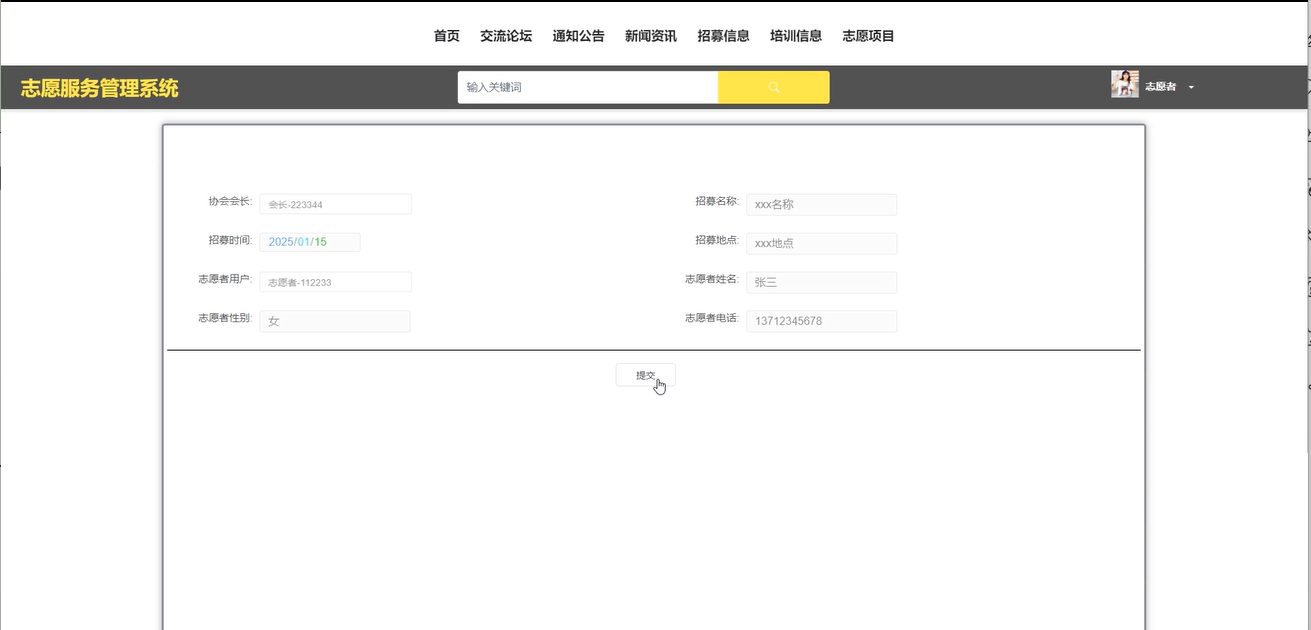Click the 志愿者 username text in header
The width and height of the screenshot is (1311, 630).
(1160, 87)
